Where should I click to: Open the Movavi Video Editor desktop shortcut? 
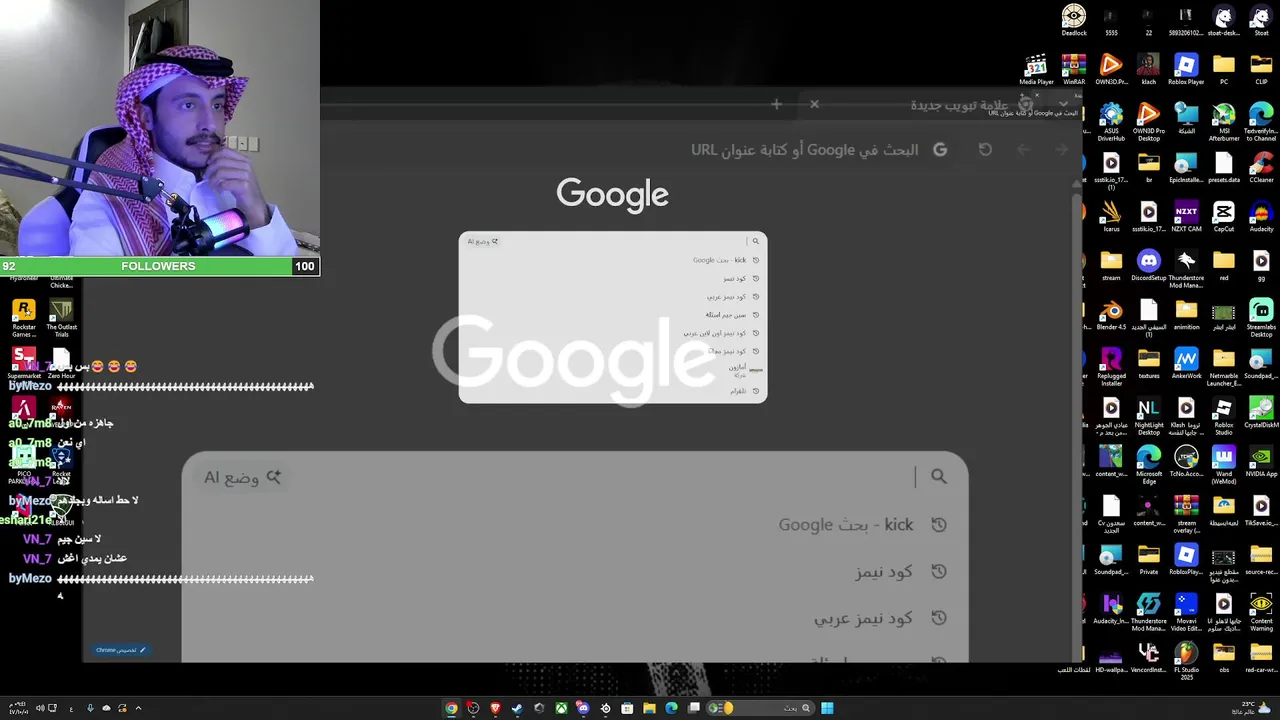coord(1186,609)
